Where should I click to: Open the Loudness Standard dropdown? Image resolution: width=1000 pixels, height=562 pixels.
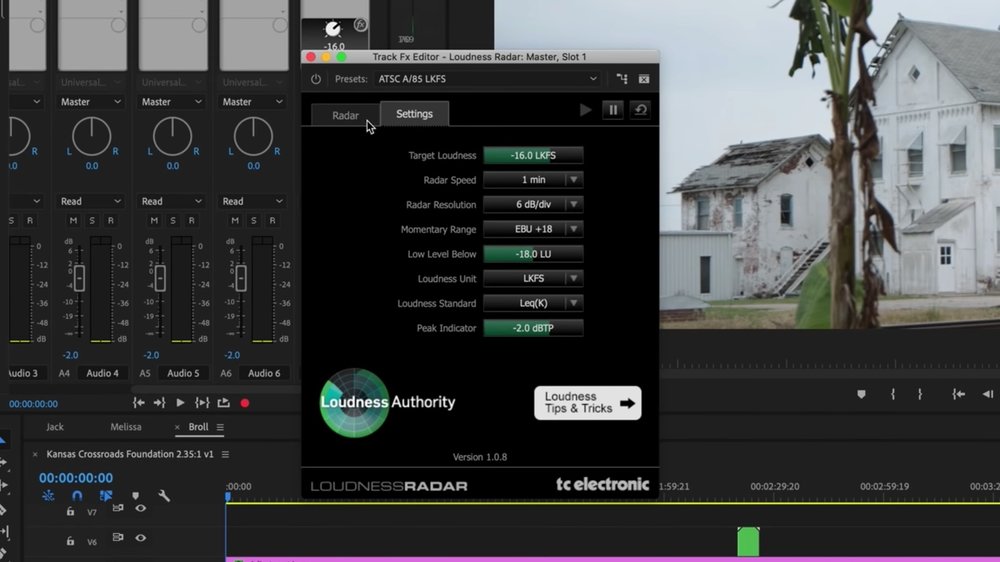tap(533, 303)
